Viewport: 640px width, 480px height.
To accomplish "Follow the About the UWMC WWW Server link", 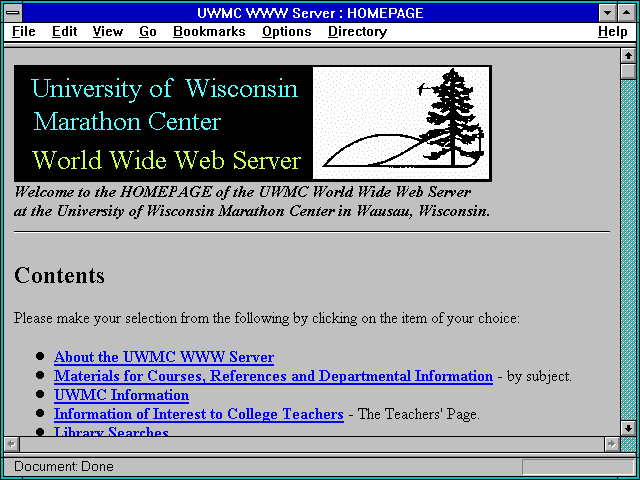I will pos(164,357).
